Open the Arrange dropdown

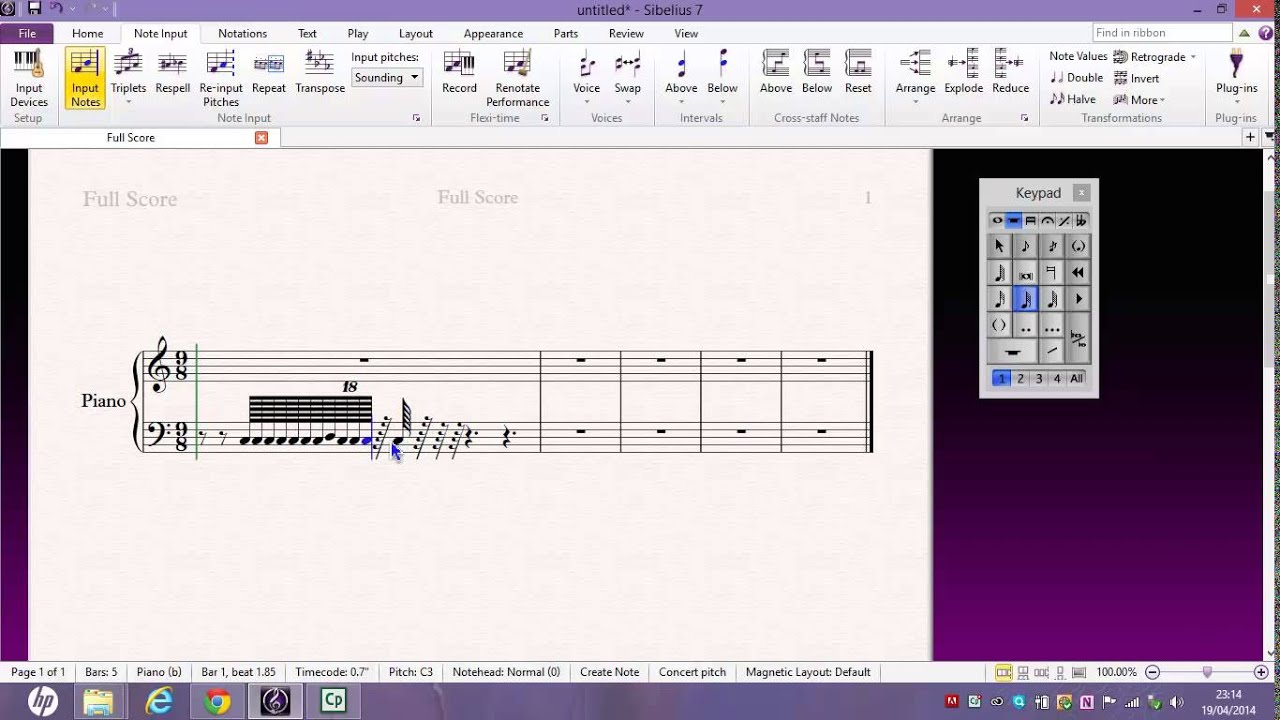(915, 79)
